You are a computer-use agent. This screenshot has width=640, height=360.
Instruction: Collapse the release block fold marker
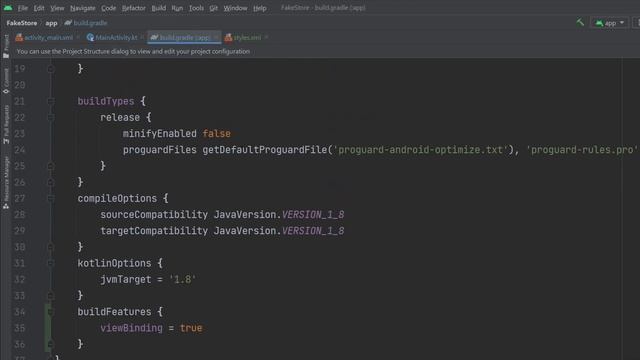point(51,118)
